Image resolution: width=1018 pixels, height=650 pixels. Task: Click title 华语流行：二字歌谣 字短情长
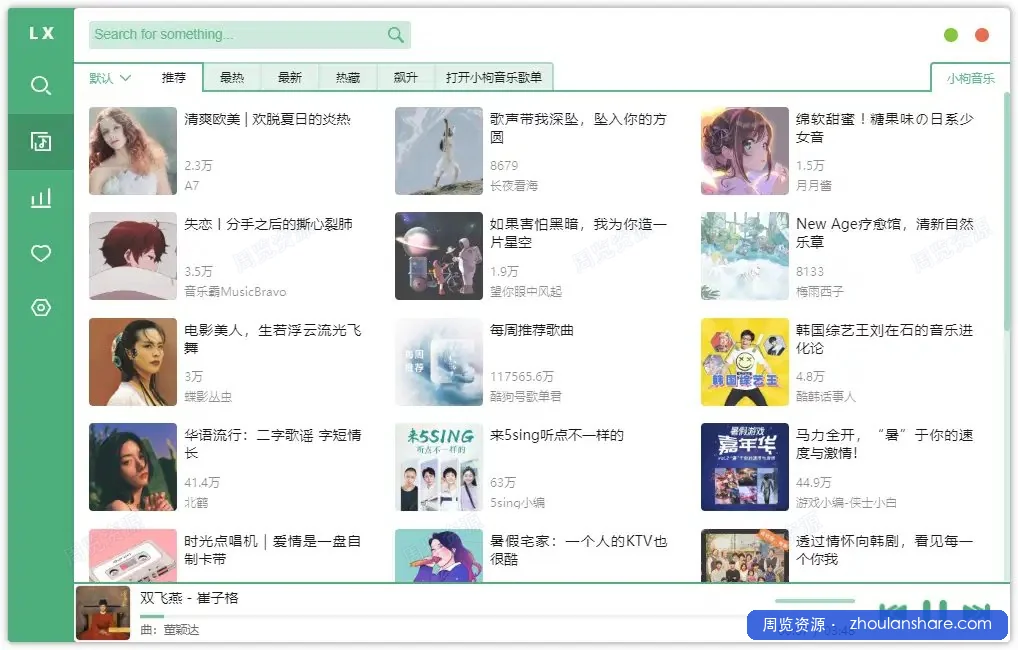[273, 444]
